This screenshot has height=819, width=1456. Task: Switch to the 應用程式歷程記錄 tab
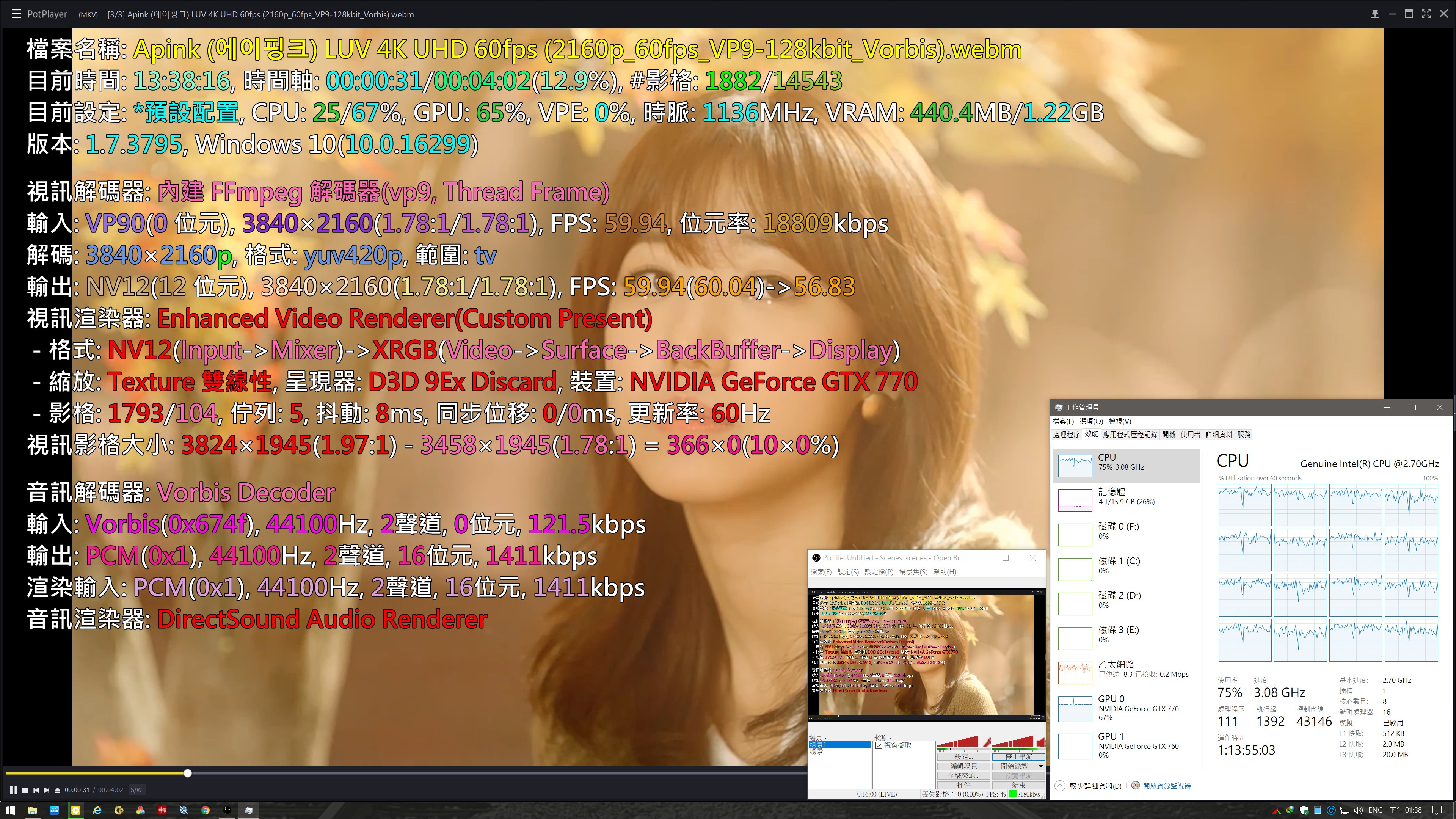click(1130, 434)
